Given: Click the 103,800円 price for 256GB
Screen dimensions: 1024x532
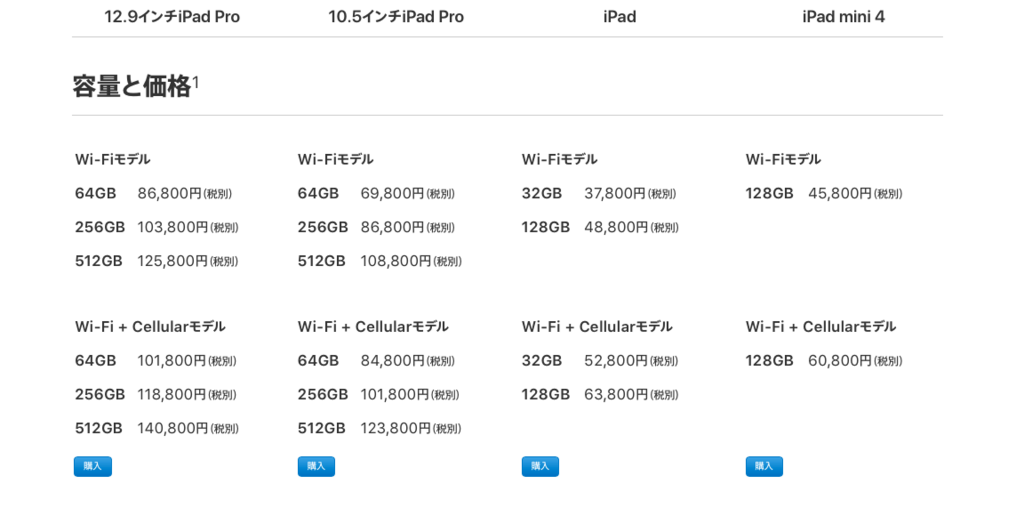Looking at the screenshot, I should [x=172, y=227].
